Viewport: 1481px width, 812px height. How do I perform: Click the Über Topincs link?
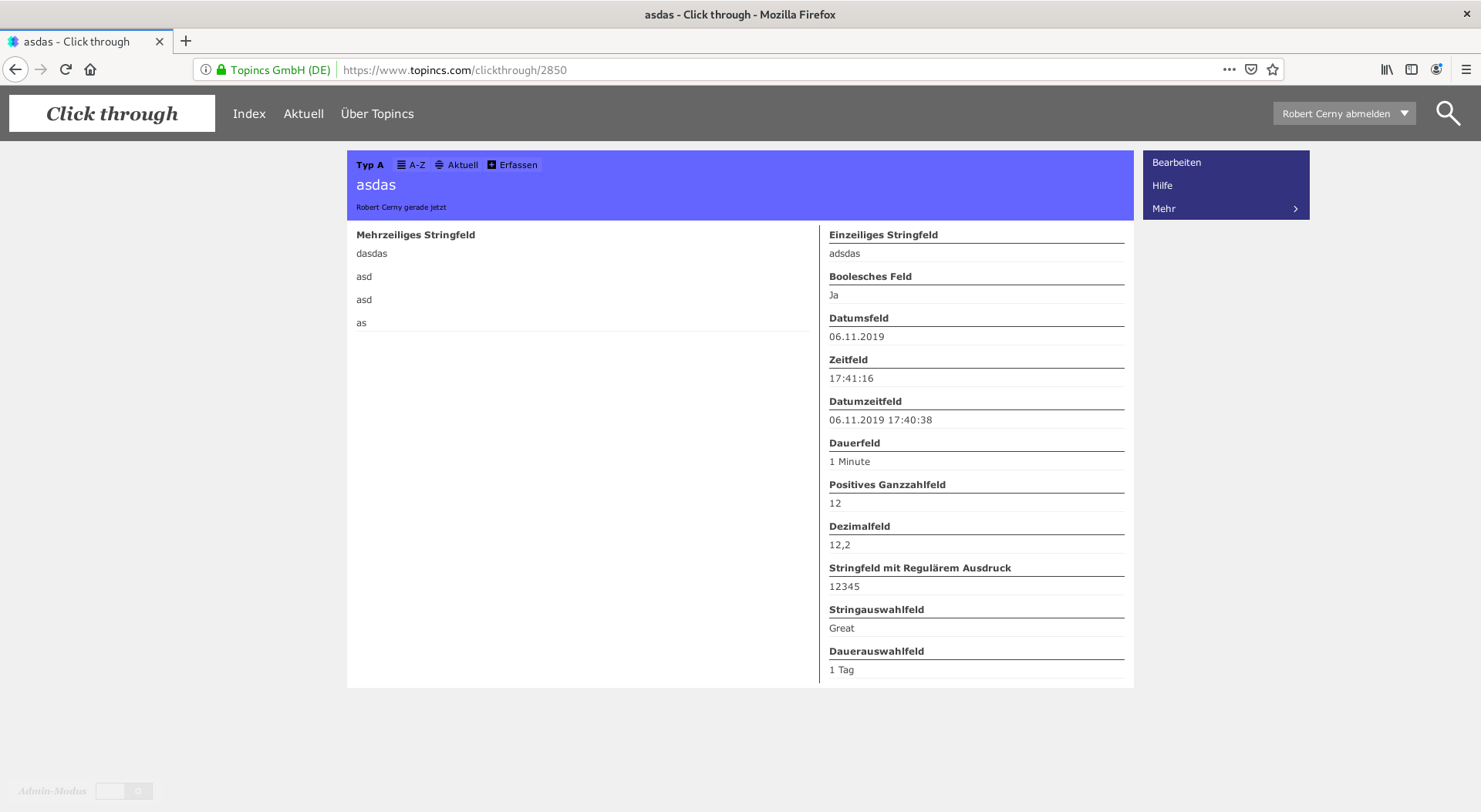pyautogui.click(x=377, y=113)
